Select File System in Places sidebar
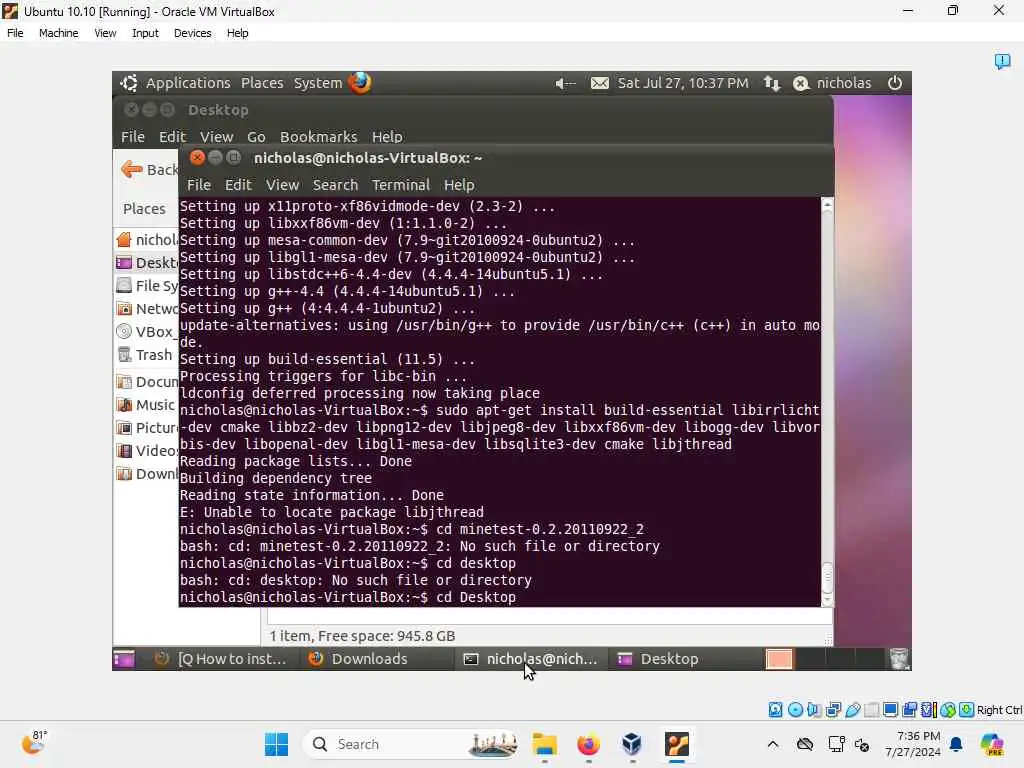Screen dimensions: 1024x768 click(x=147, y=285)
